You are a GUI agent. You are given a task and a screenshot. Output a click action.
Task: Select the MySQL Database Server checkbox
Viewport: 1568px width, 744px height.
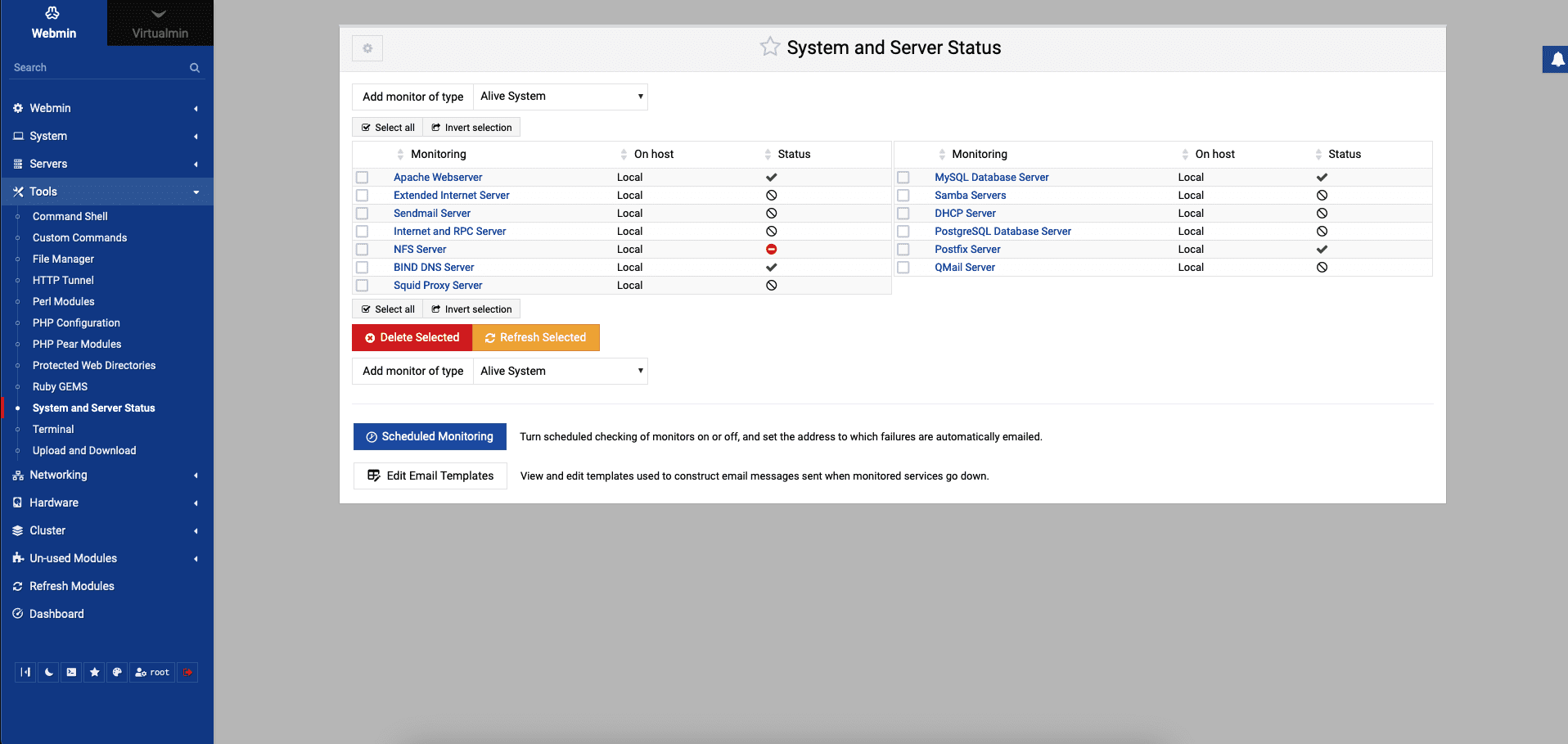click(903, 178)
